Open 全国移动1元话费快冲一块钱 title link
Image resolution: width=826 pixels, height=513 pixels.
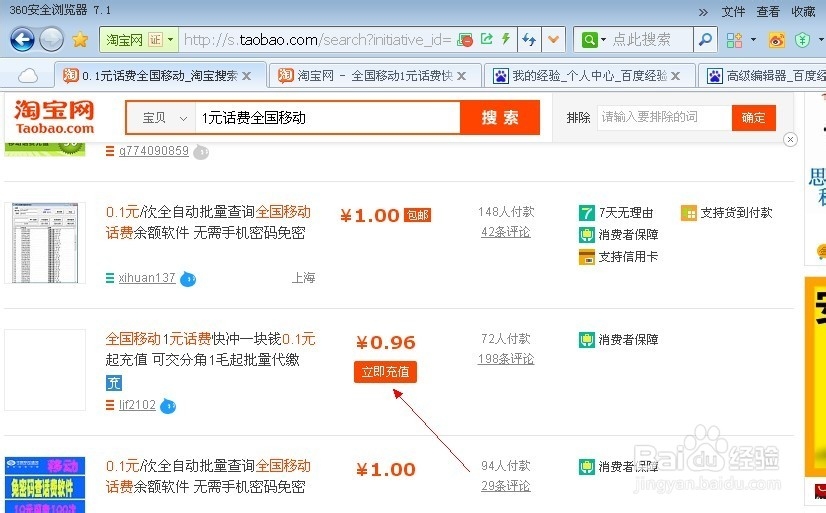point(210,349)
